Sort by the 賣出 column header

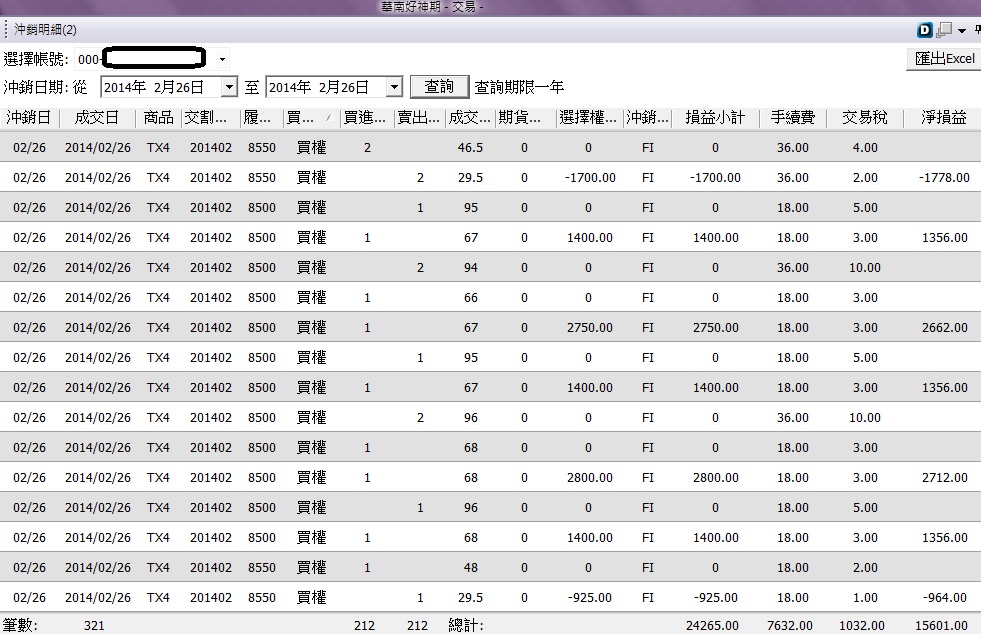click(x=419, y=118)
